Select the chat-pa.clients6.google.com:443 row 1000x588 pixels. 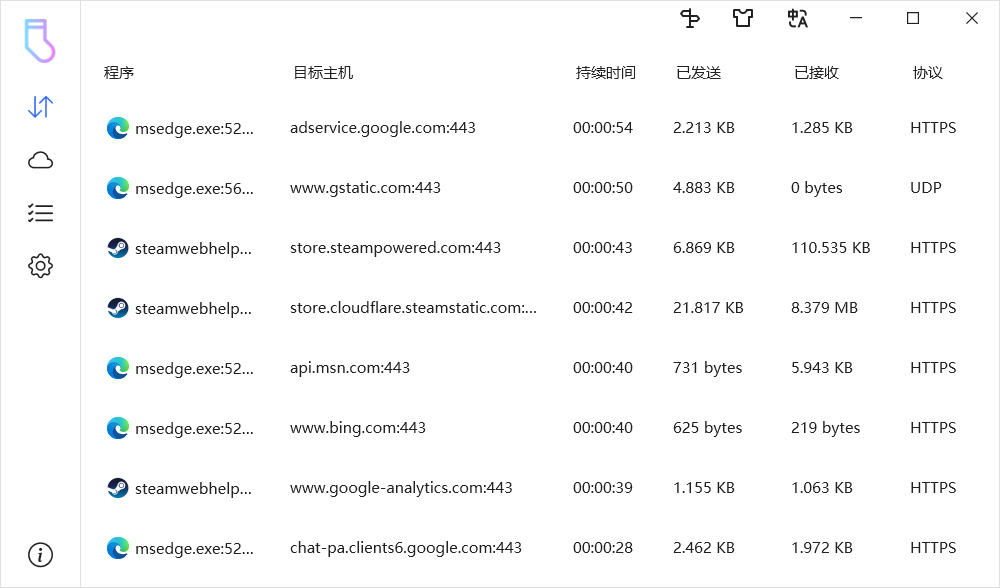click(406, 548)
